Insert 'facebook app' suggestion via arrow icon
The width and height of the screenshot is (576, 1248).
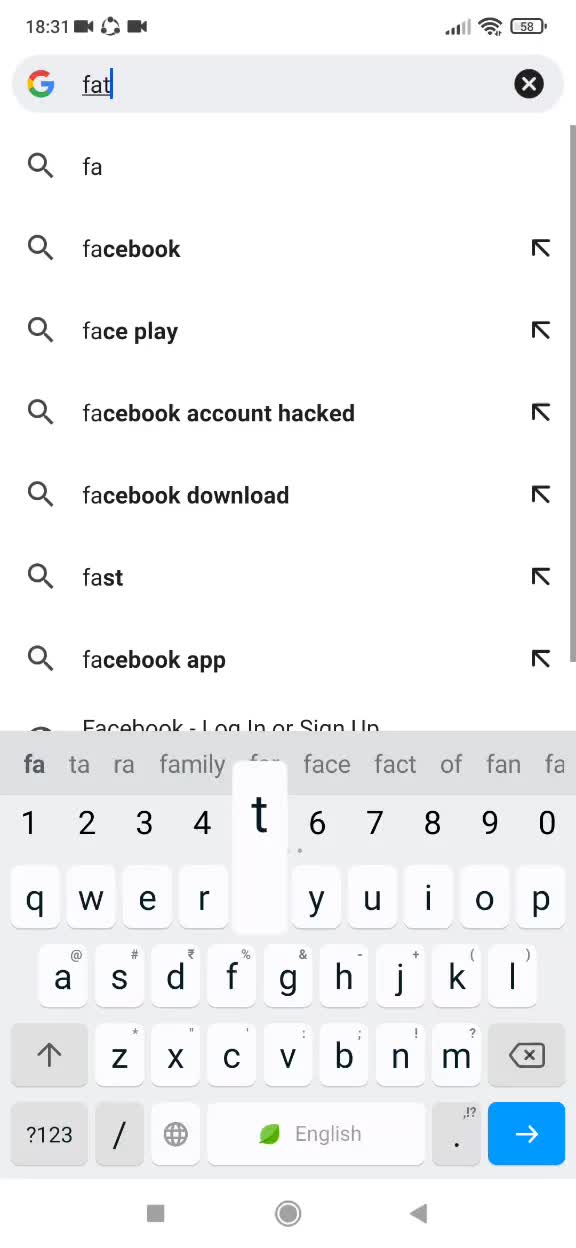click(541, 658)
